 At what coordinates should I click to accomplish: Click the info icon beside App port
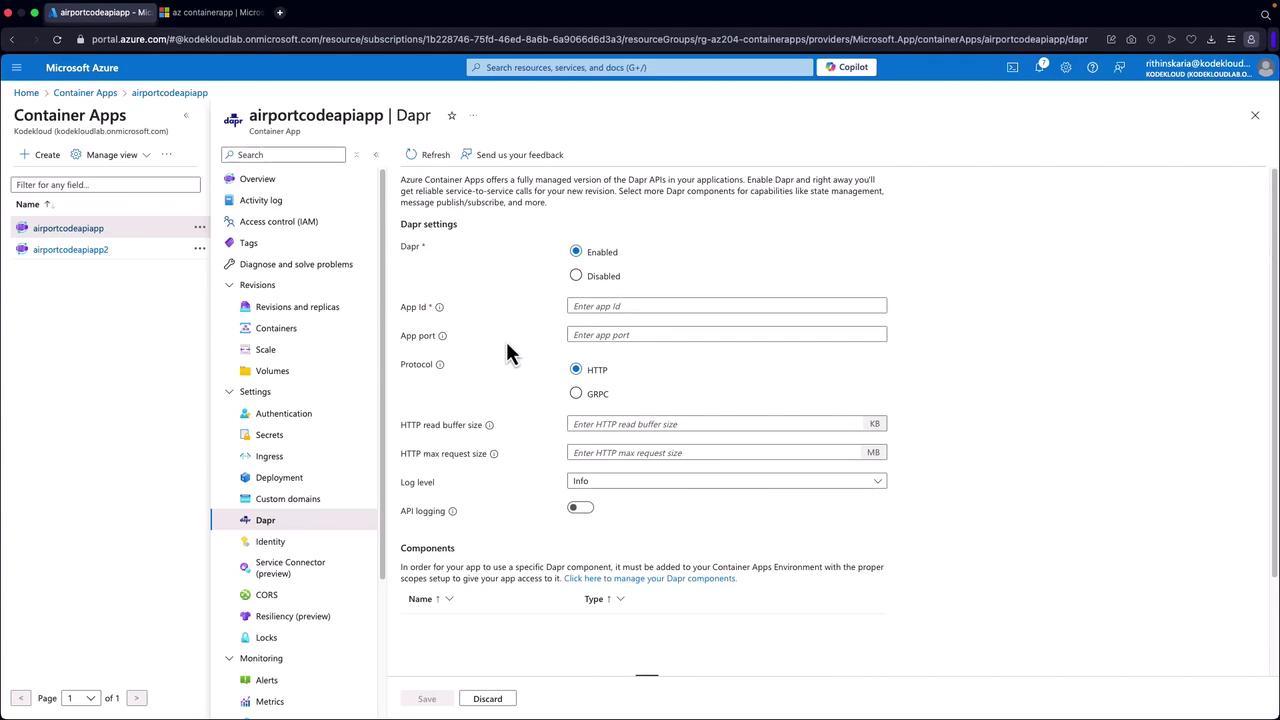[x=443, y=336]
